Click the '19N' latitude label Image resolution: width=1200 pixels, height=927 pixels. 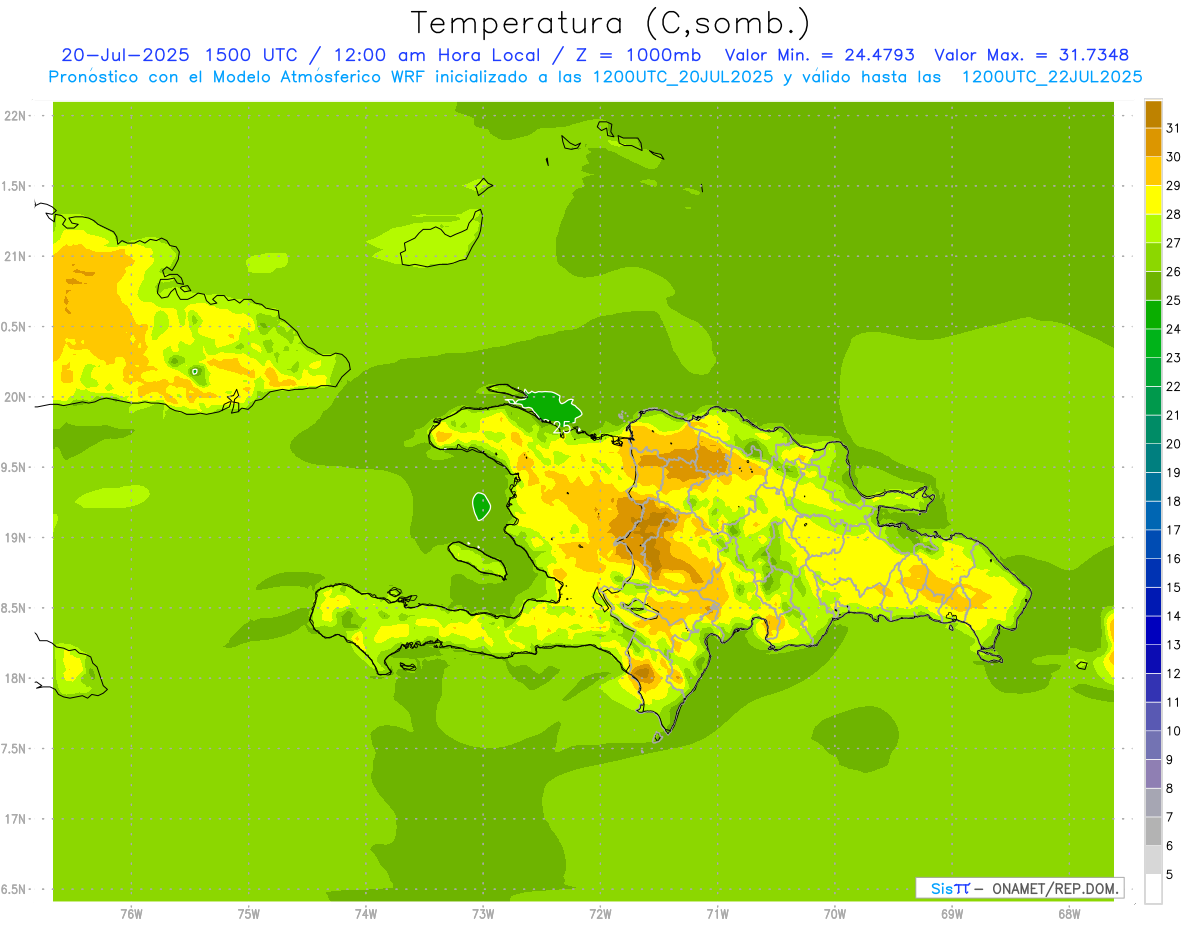coord(16,538)
